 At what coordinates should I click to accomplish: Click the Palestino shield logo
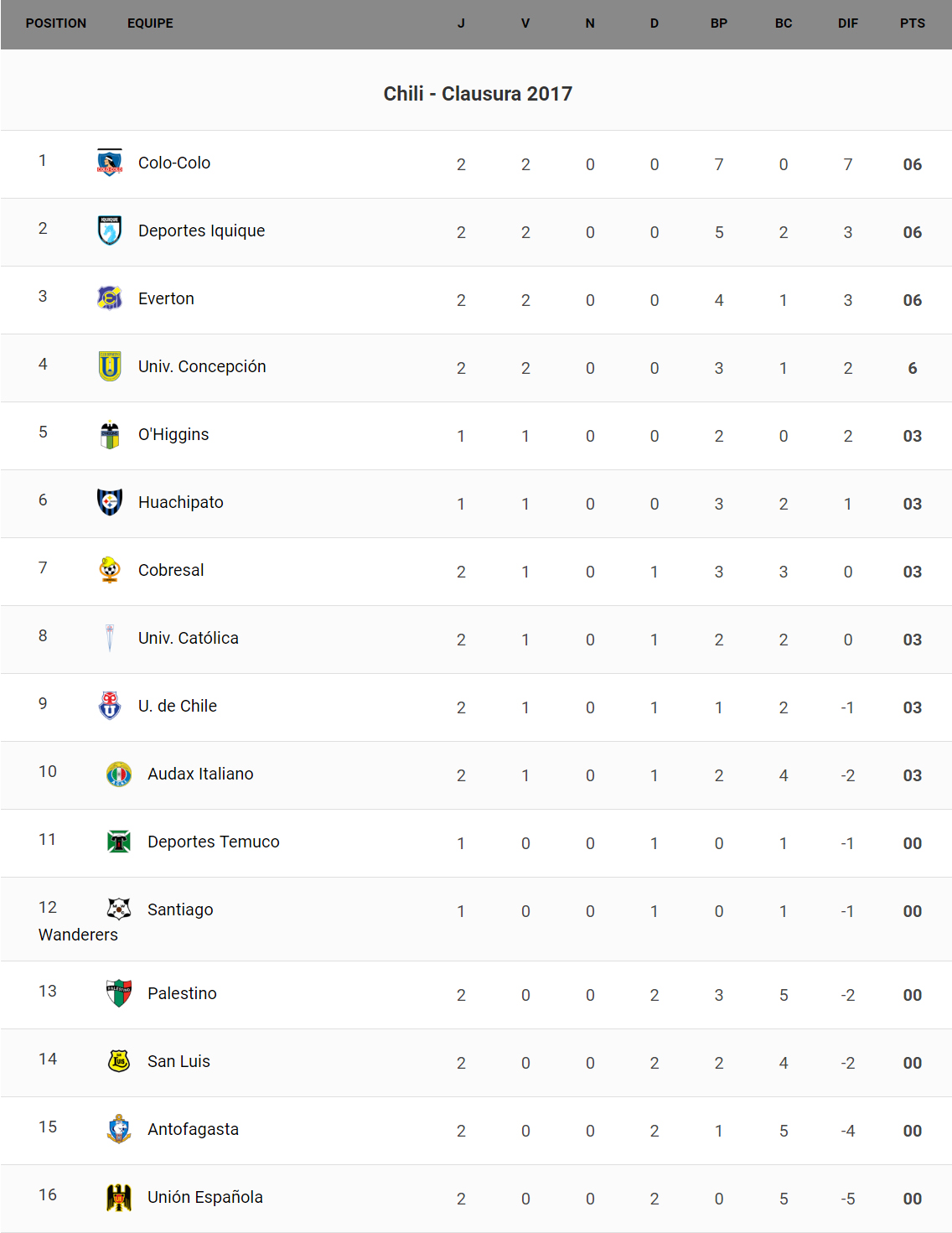(x=119, y=993)
